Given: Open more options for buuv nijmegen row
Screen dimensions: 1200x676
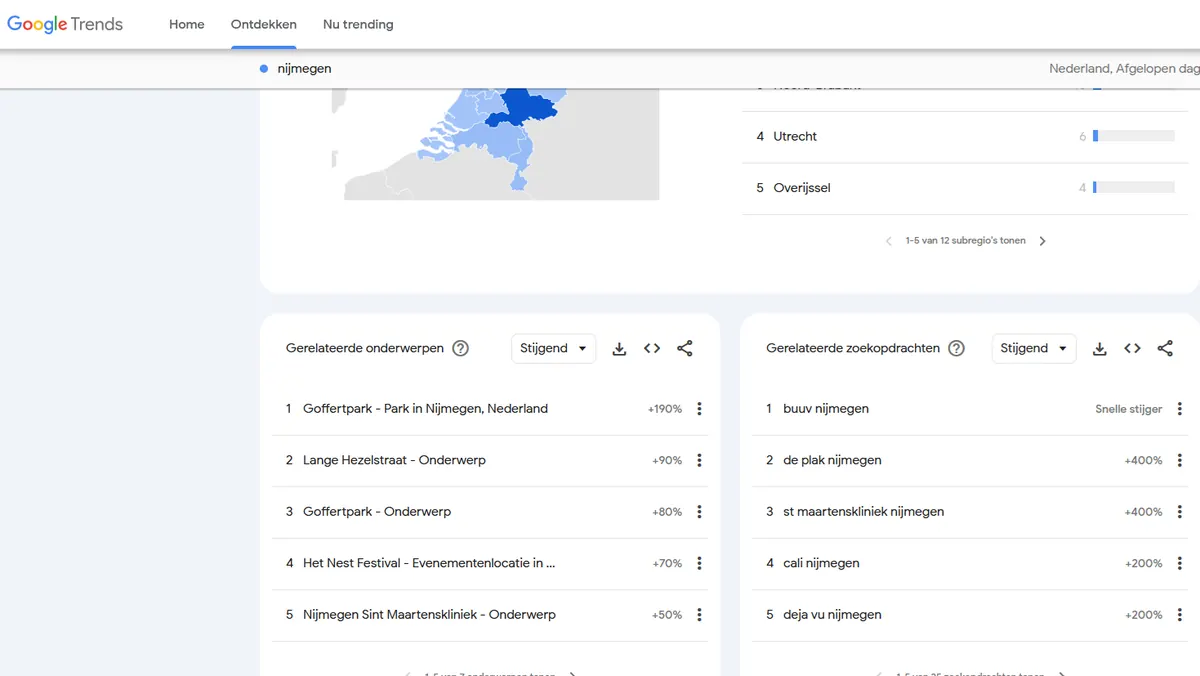Looking at the screenshot, I should tap(1180, 409).
